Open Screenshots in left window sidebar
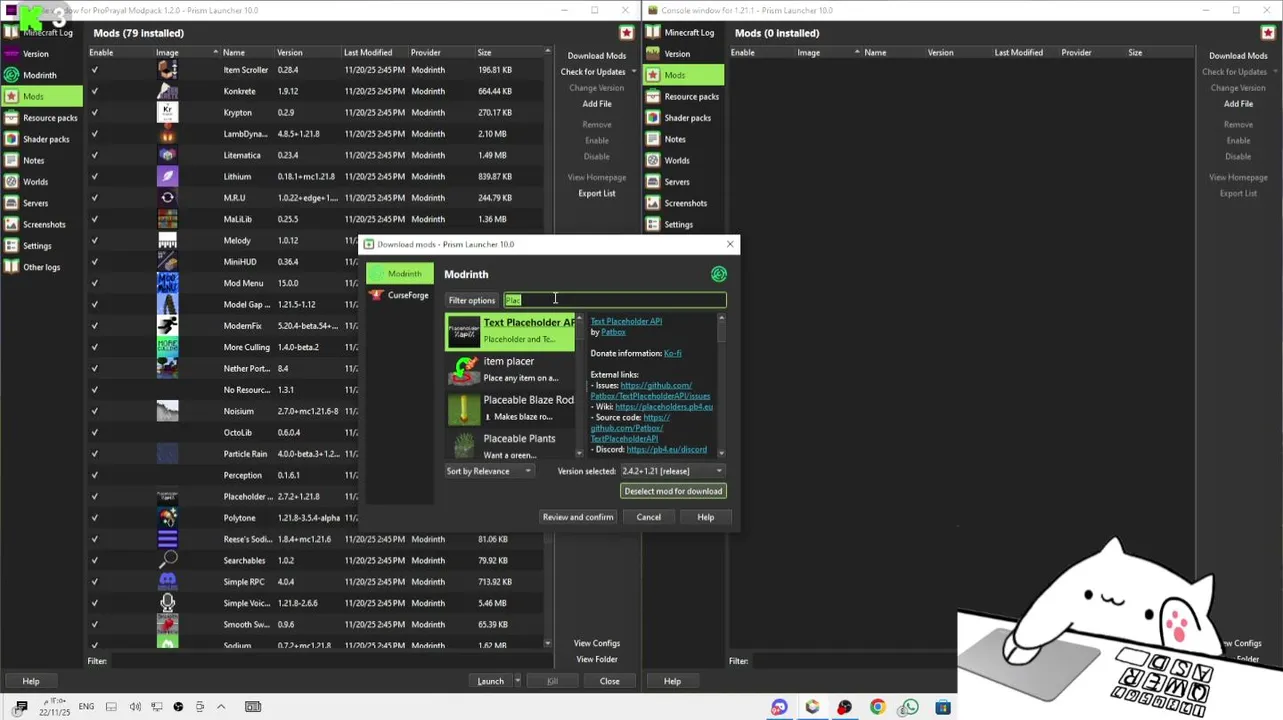 (44, 224)
